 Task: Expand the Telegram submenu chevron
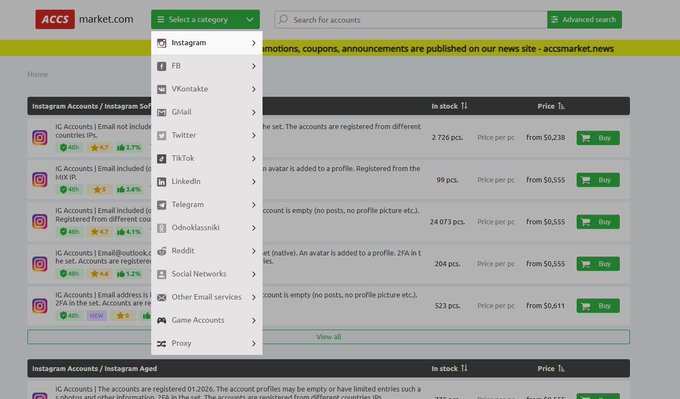pos(254,205)
